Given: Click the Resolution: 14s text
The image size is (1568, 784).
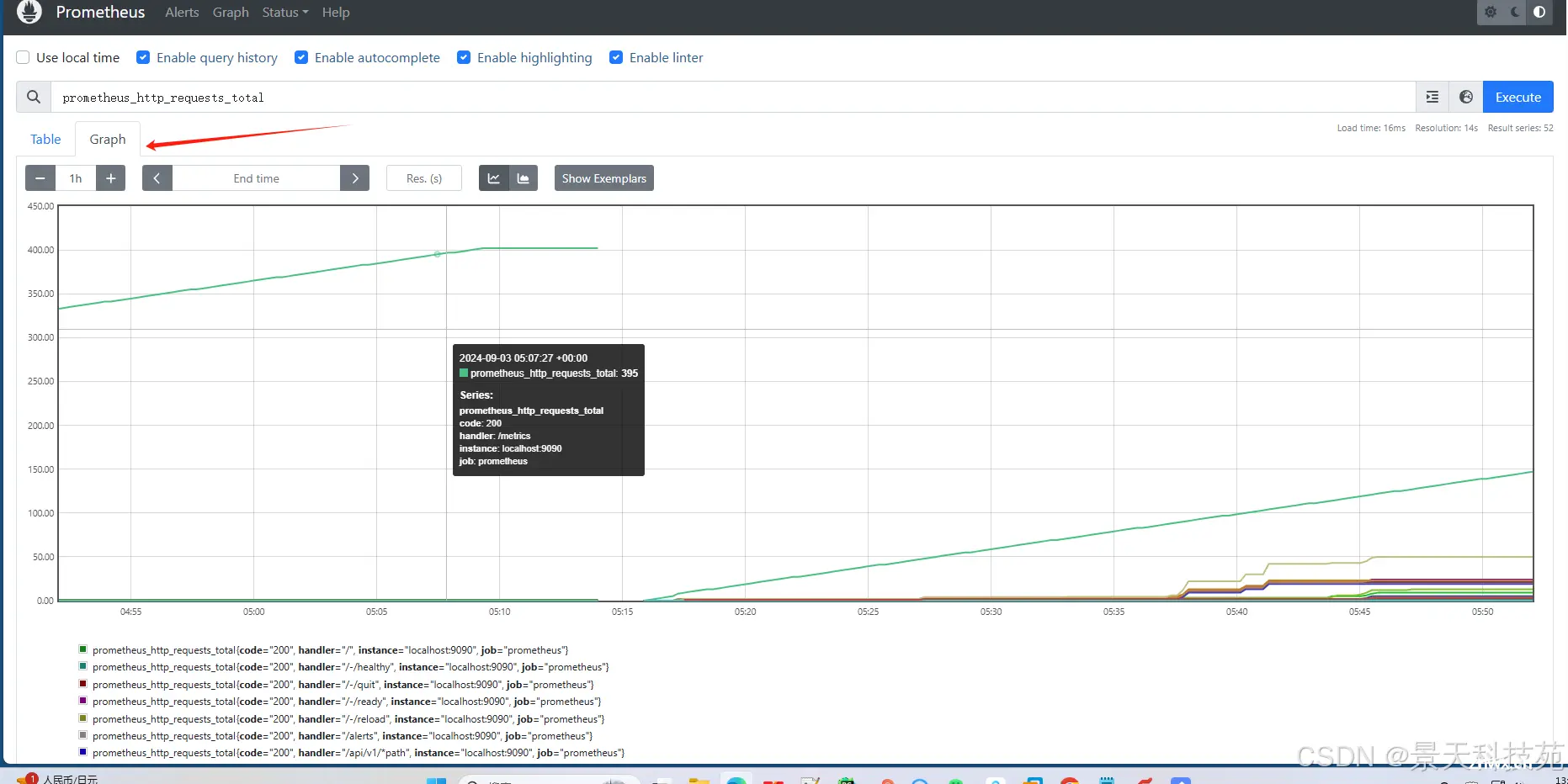Looking at the screenshot, I should [x=1446, y=128].
